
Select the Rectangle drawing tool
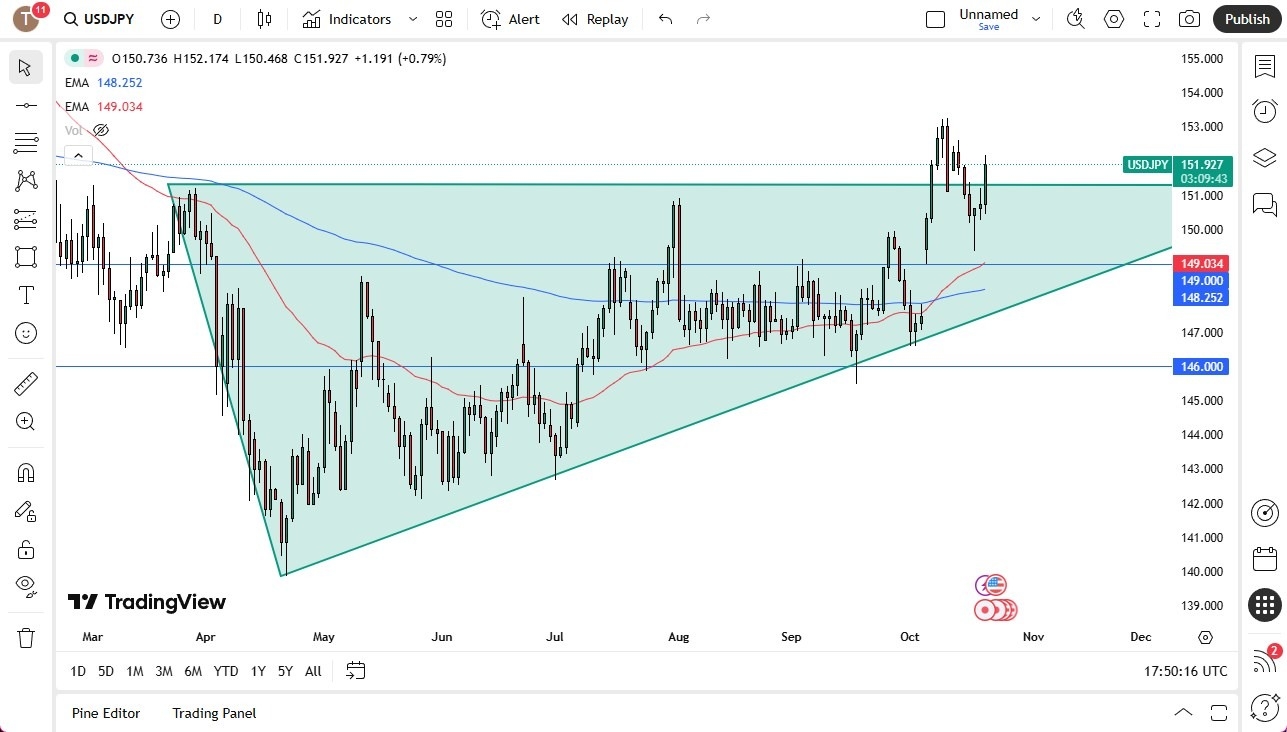[25, 257]
